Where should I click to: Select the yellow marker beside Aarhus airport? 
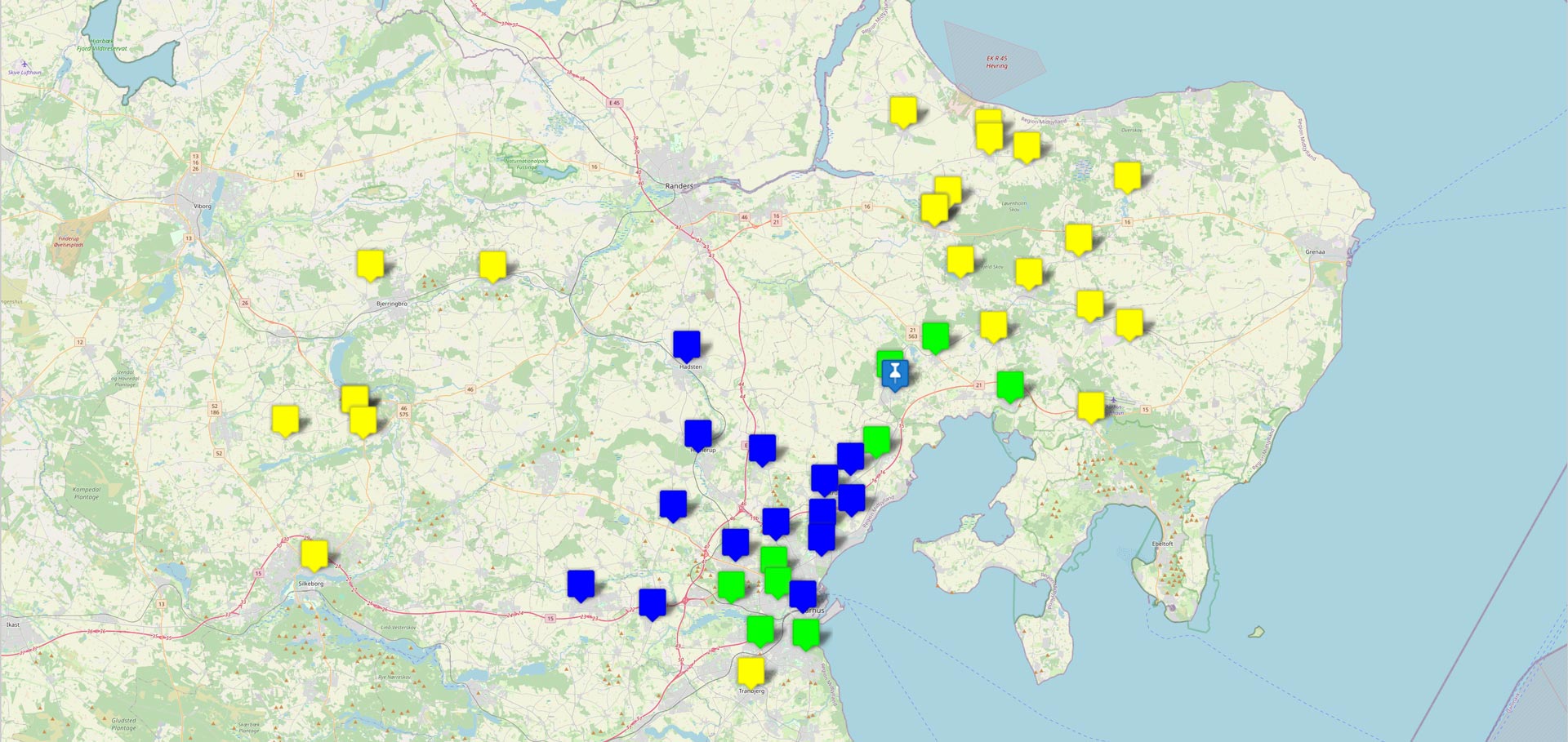(1090, 406)
